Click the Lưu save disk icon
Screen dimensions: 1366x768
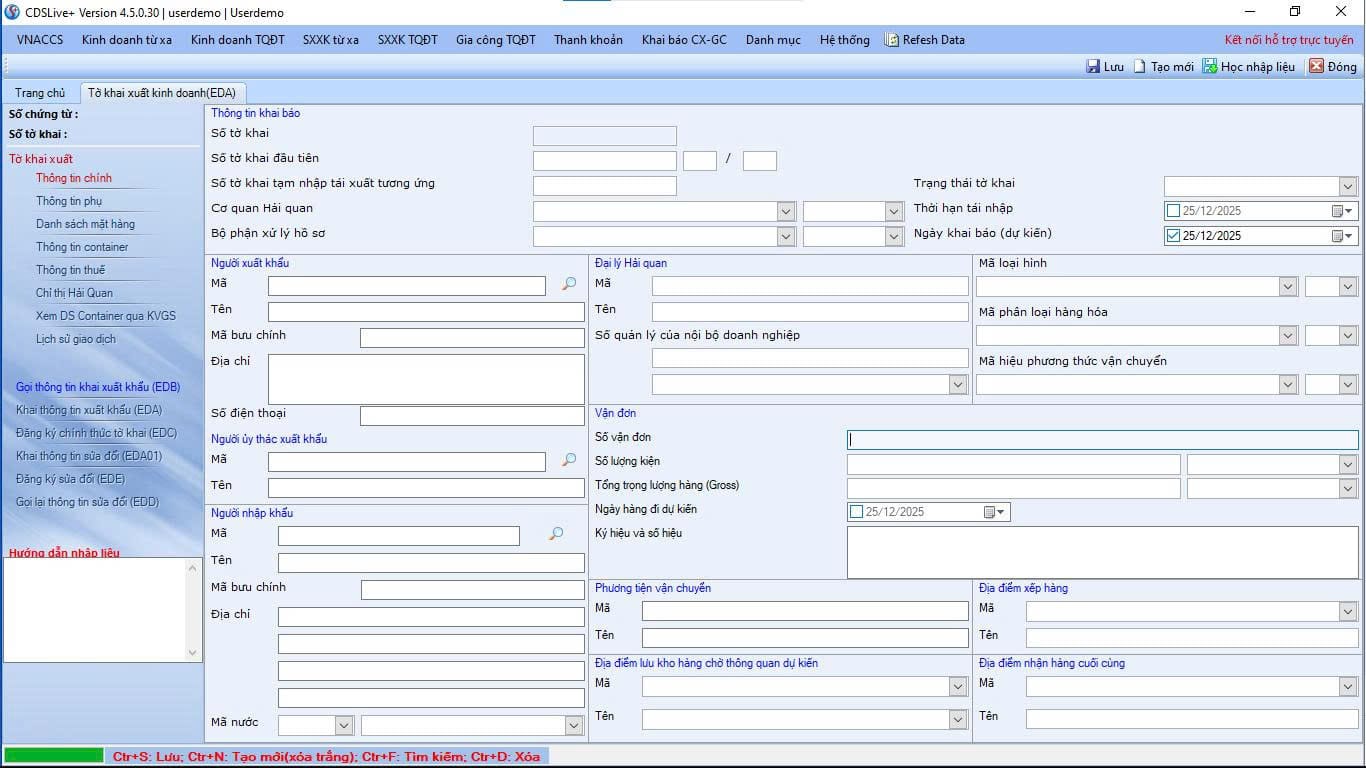[1093, 67]
